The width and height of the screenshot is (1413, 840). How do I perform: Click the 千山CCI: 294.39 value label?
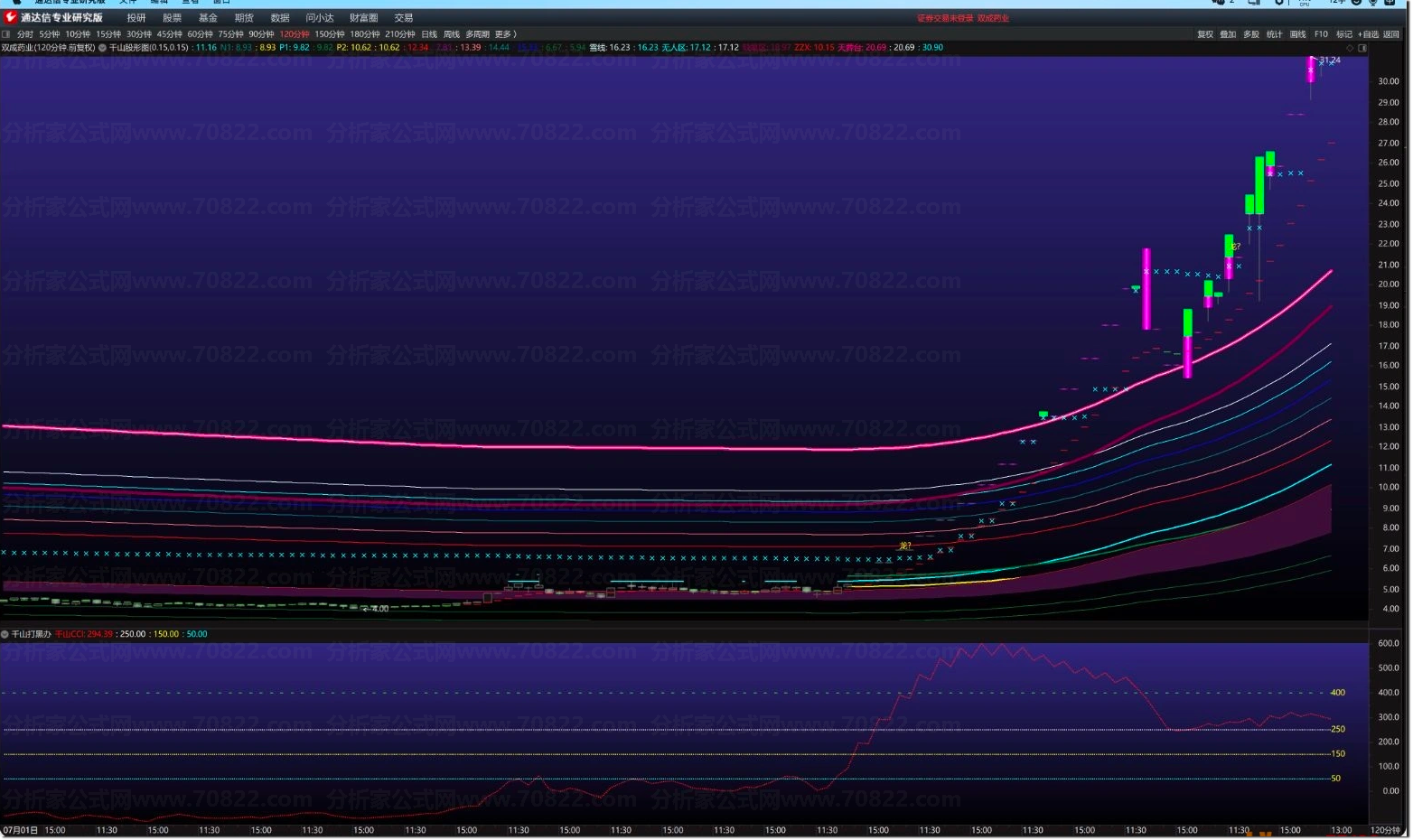[x=84, y=634]
